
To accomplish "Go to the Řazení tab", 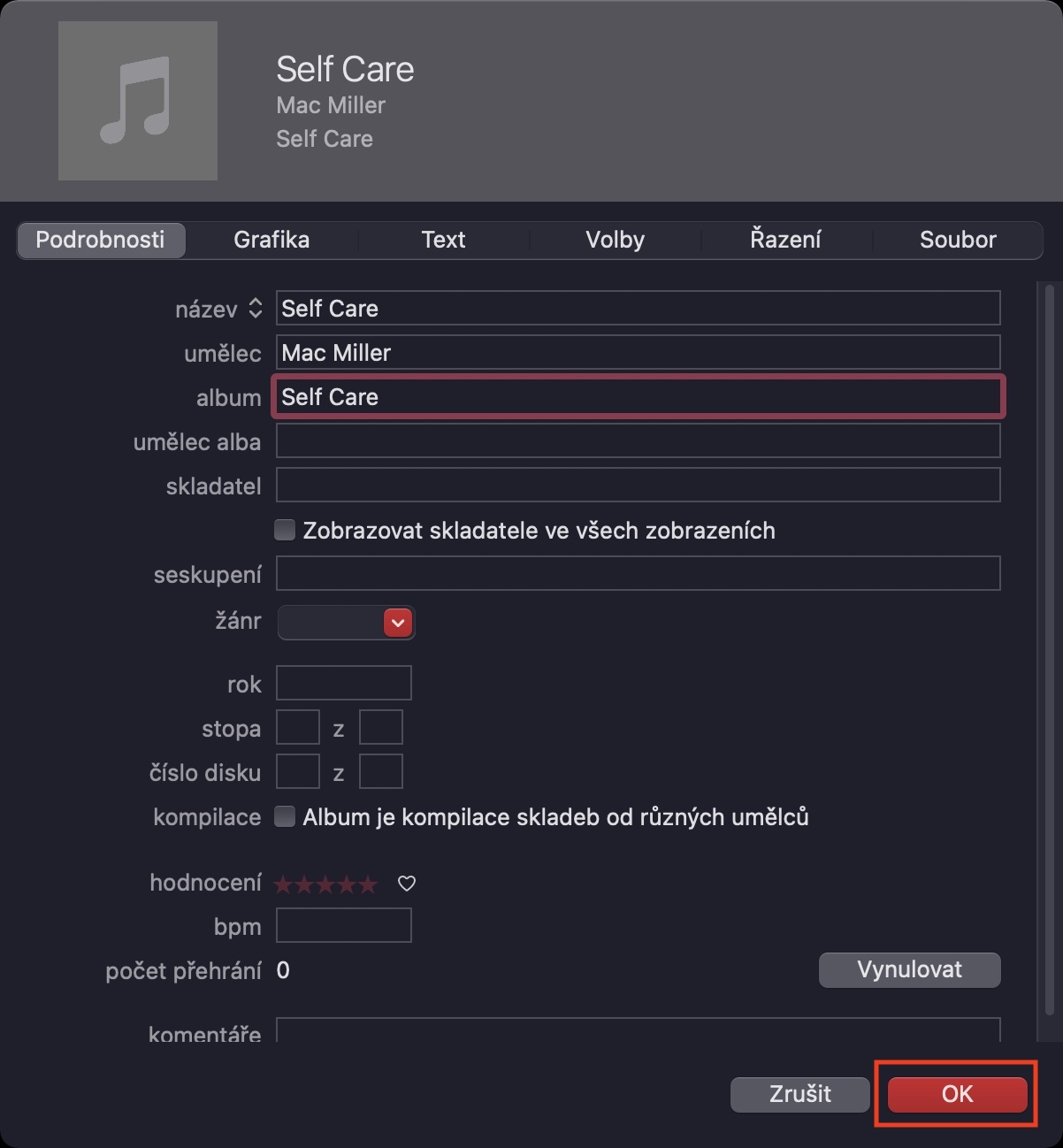I will pyautogui.click(x=785, y=240).
